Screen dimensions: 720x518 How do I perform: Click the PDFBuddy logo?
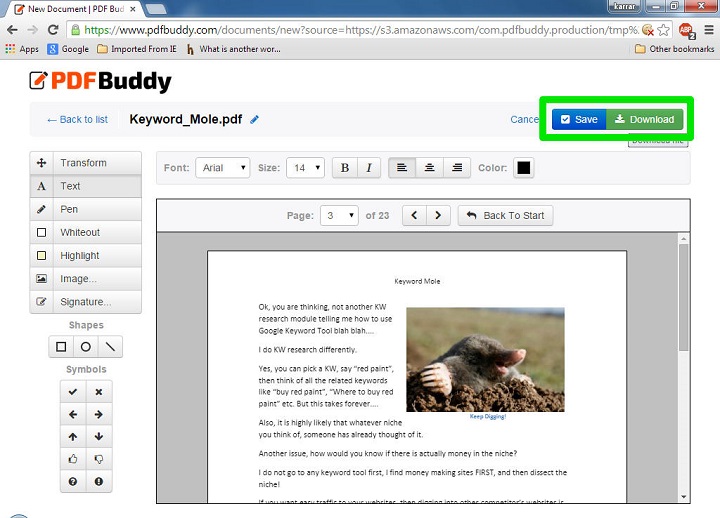click(100, 81)
